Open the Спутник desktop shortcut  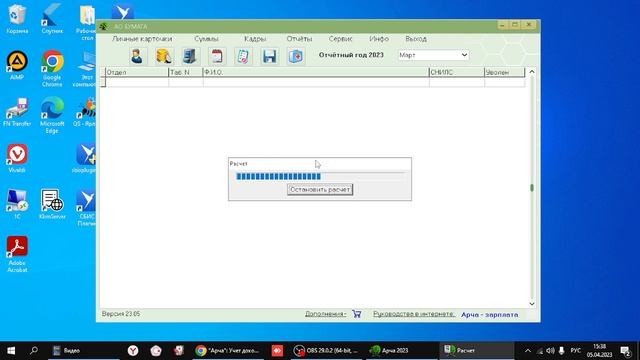pos(52,19)
